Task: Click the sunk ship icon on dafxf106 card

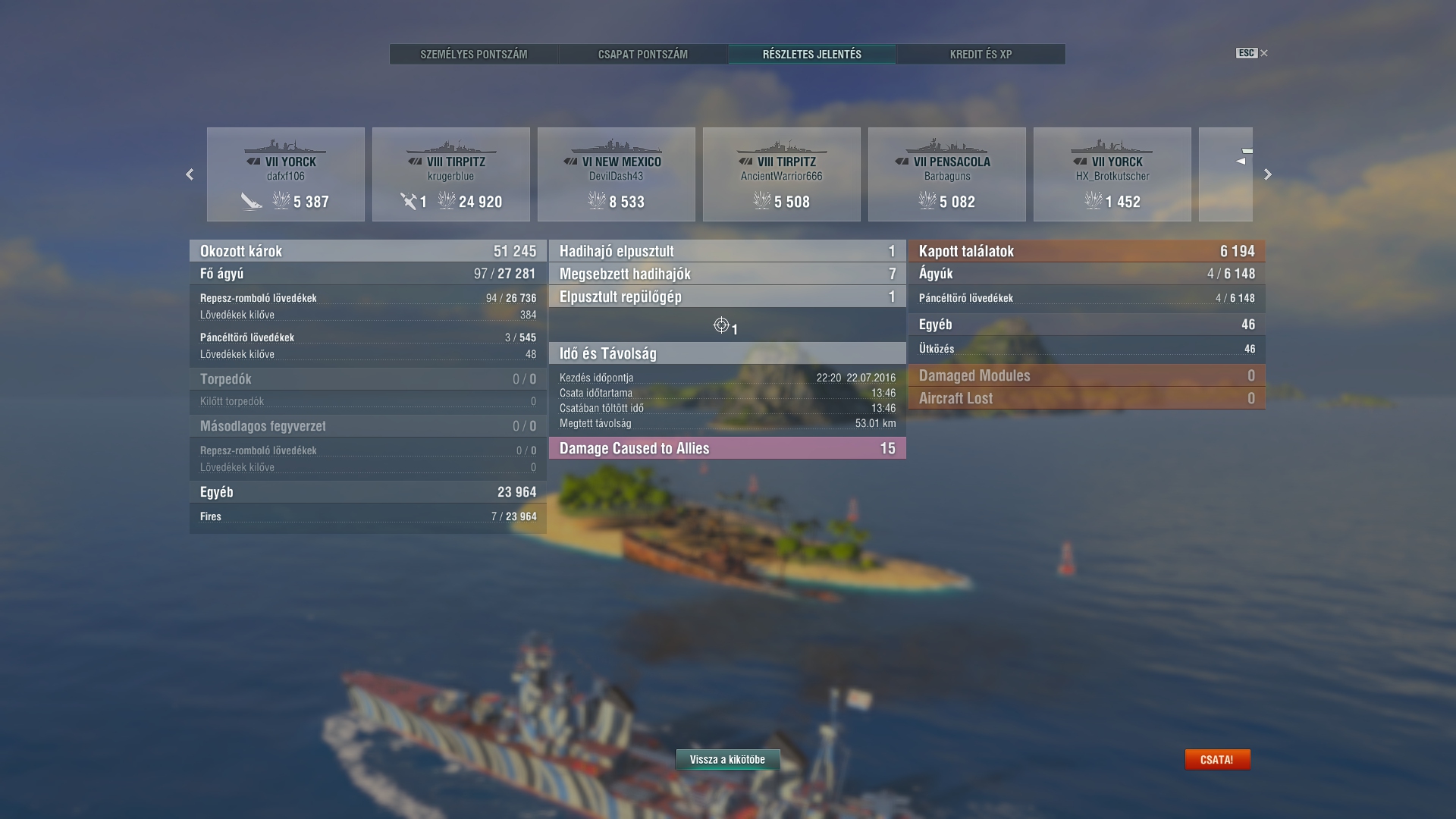Action: point(252,201)
